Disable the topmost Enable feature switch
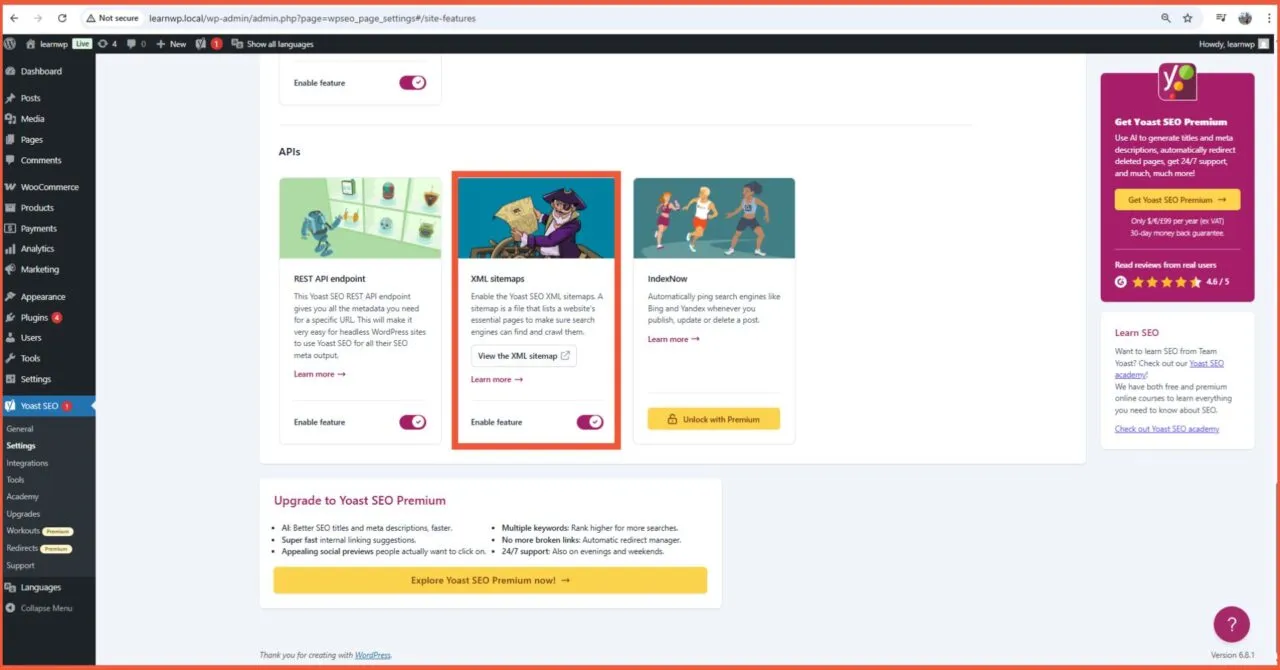This screenshot has height=670, width=1280. [x=413, y=82]
